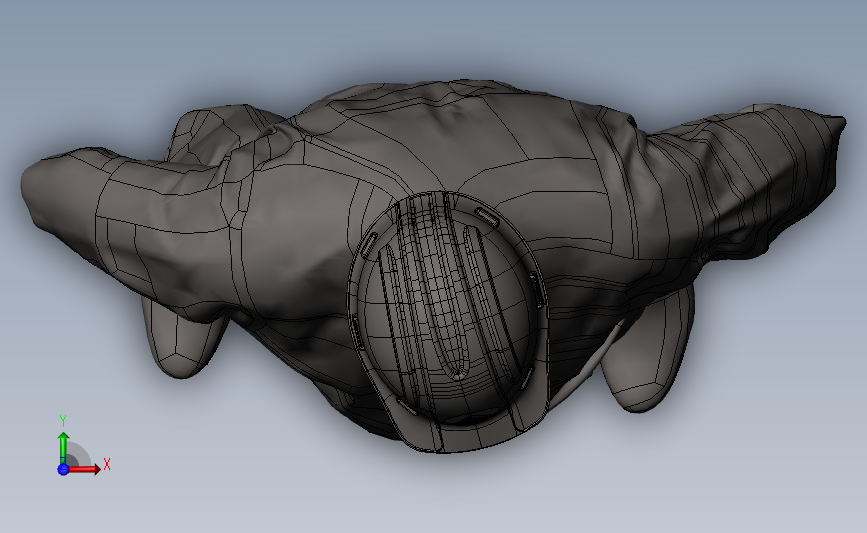This screenshot has width=867, height=533.
Task: Select the hard hat helmet on the model
Action: point(447,321)
